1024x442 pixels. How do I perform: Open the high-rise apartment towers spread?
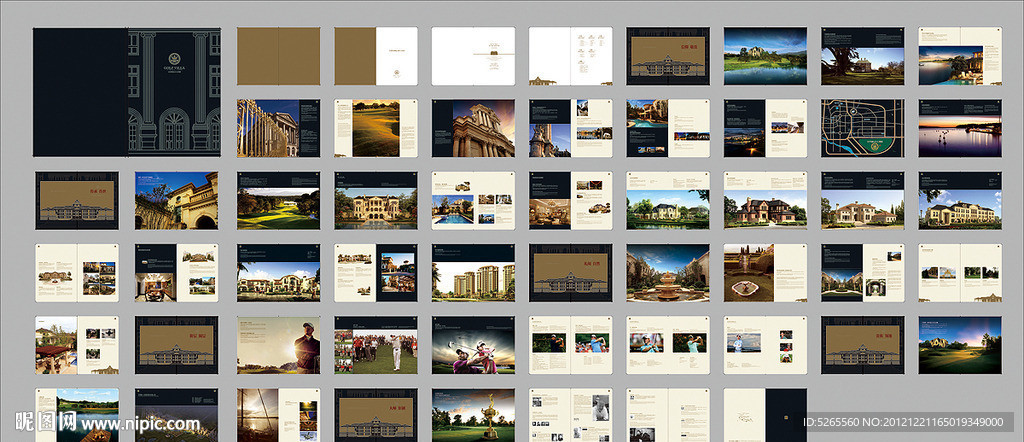473,273
